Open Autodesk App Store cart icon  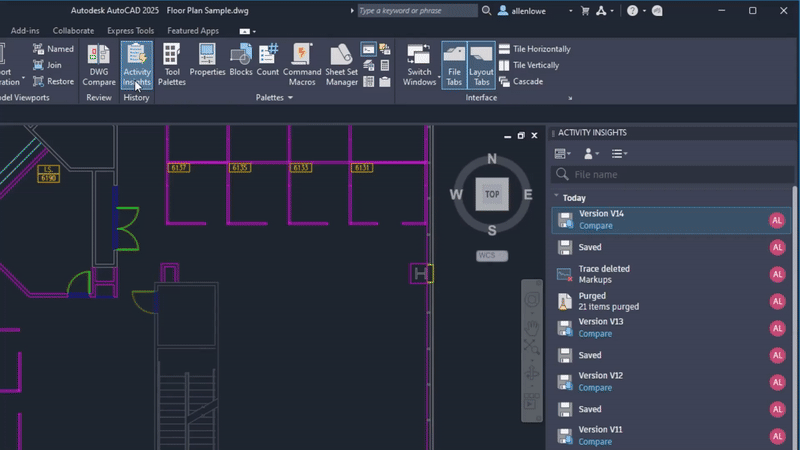[x=585, y=11]
